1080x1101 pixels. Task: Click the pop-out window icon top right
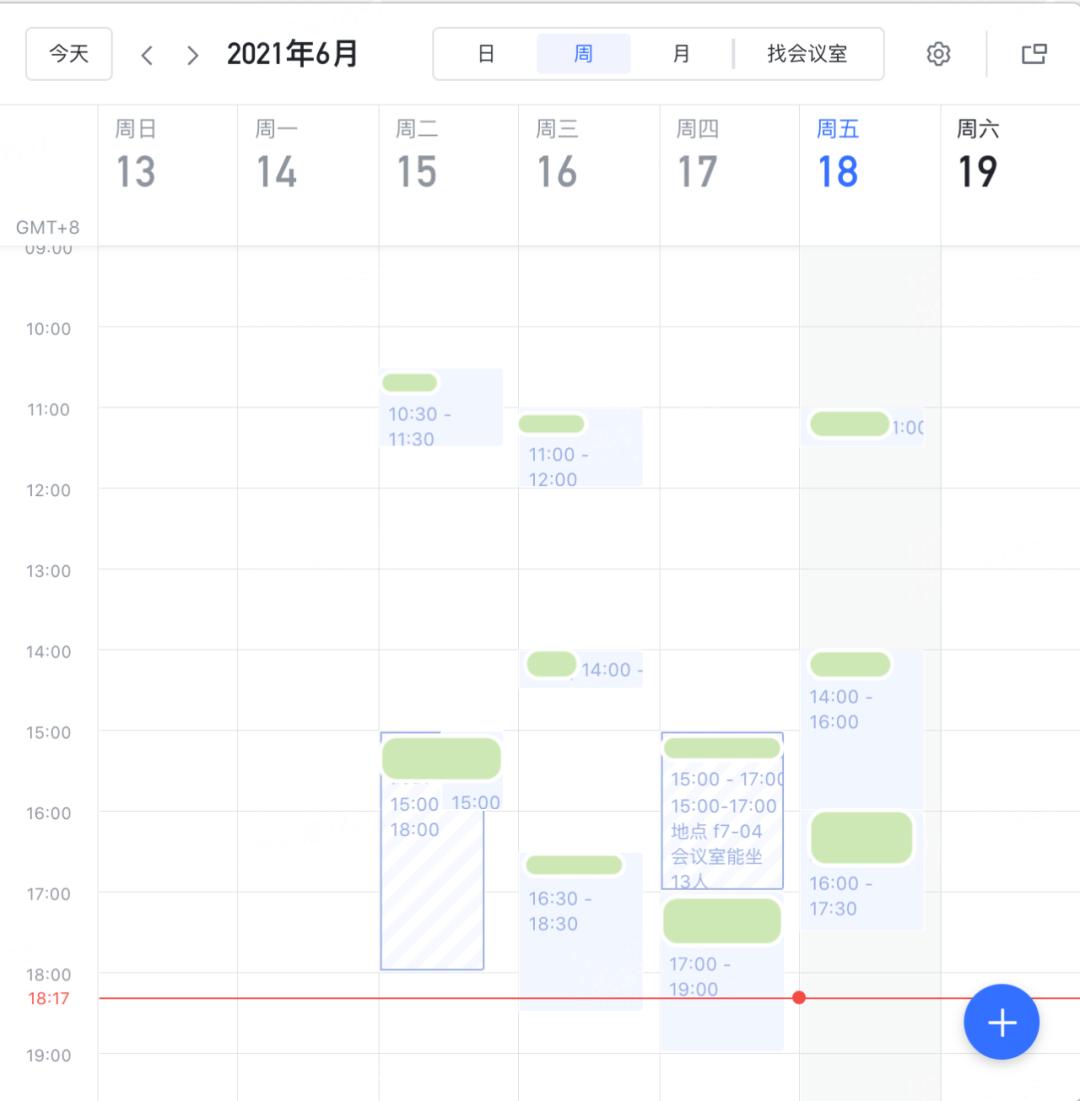[1035, 54]
